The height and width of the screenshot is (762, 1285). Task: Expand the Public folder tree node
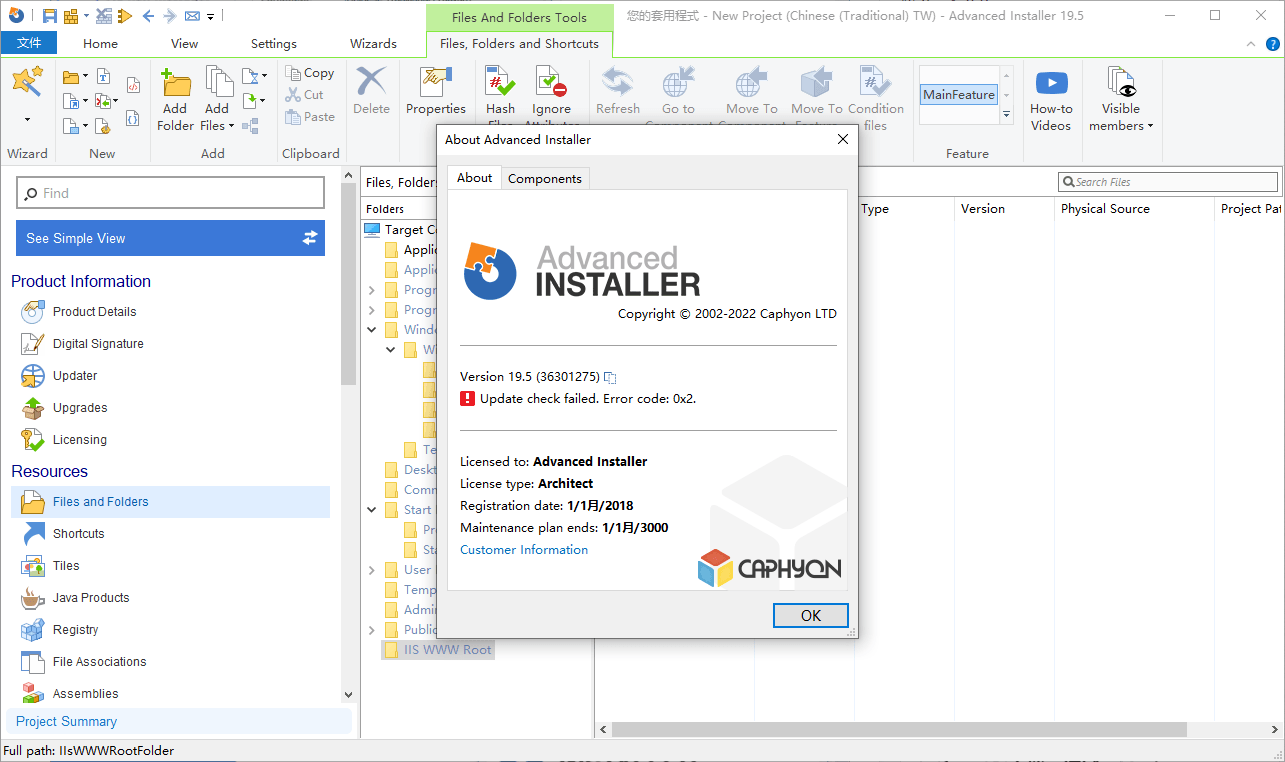(x=372, y=630)
